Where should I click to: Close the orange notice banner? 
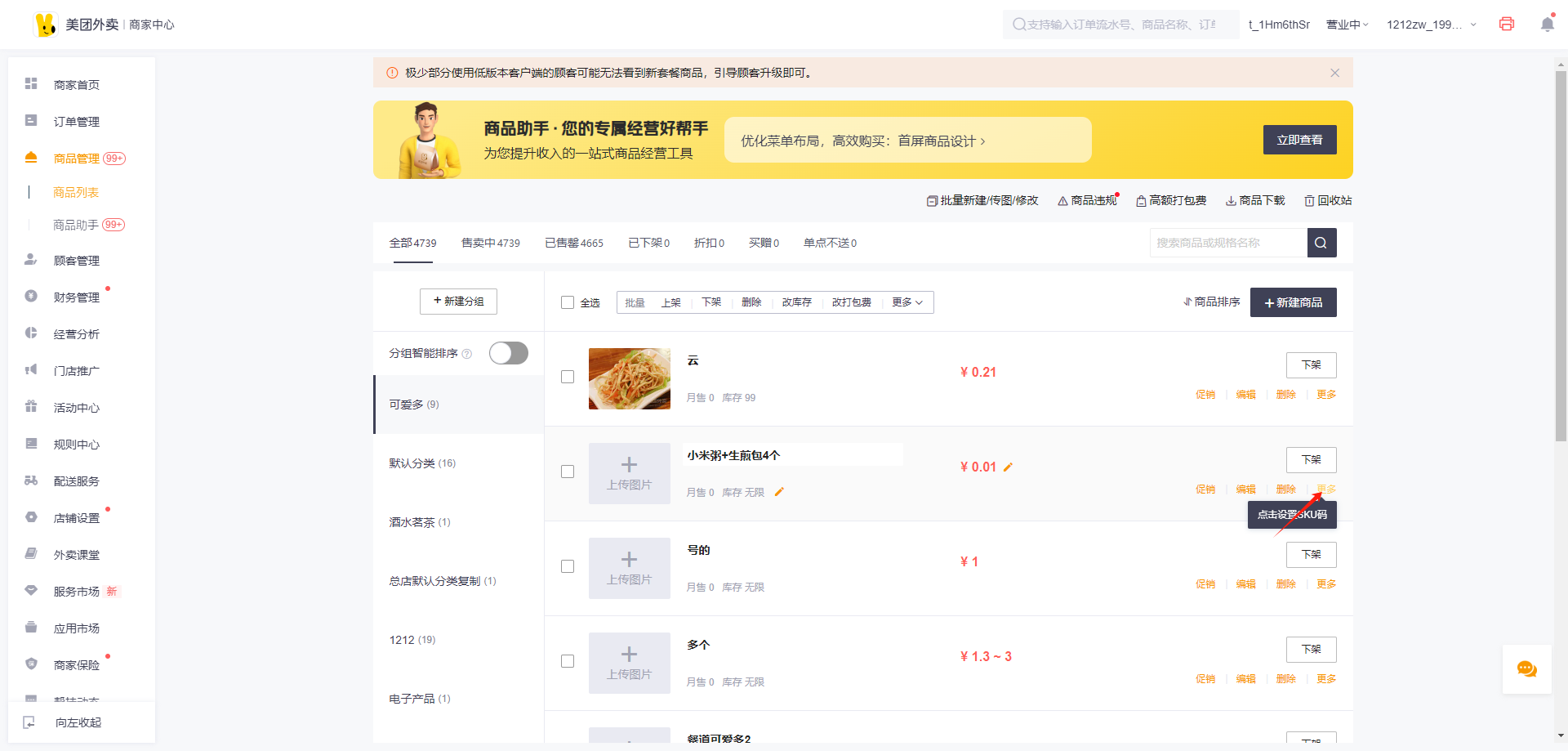pyautogui.click(x=1334, y=73)
